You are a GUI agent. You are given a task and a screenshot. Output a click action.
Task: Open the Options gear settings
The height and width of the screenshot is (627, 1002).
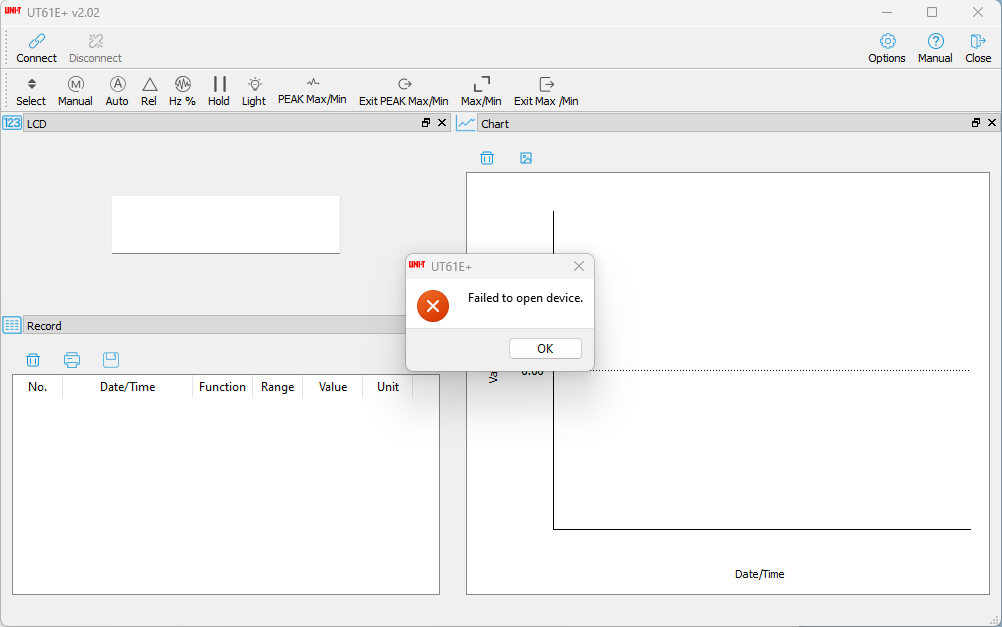[x=887, y=42]
